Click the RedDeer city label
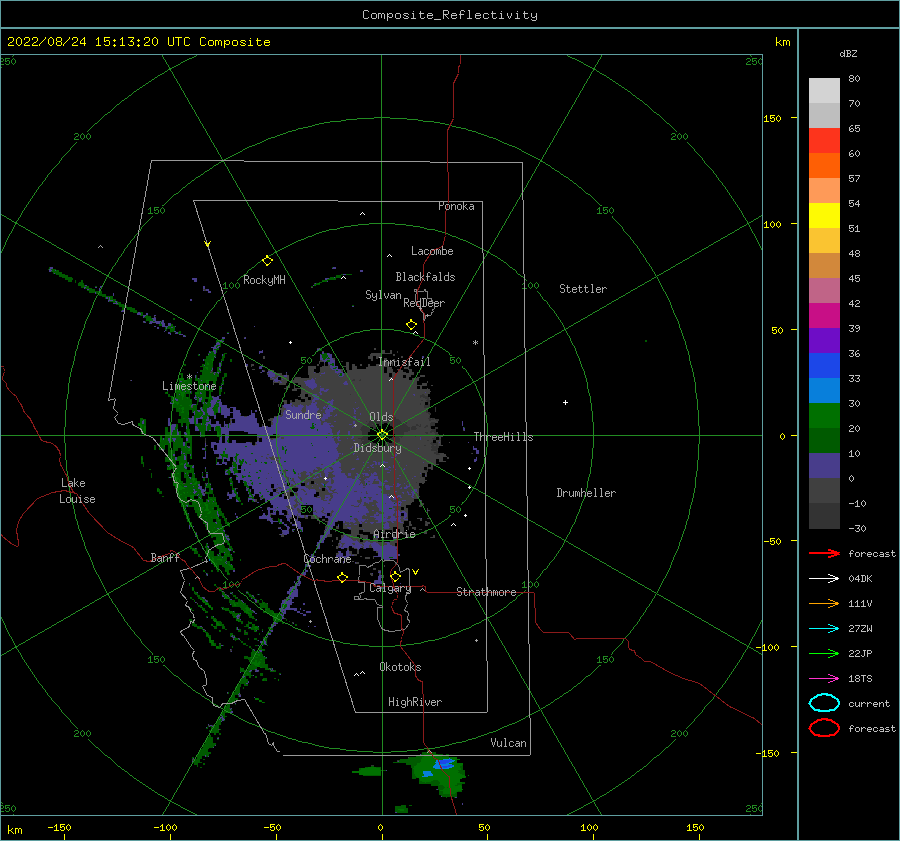 (x=424, y=303)
